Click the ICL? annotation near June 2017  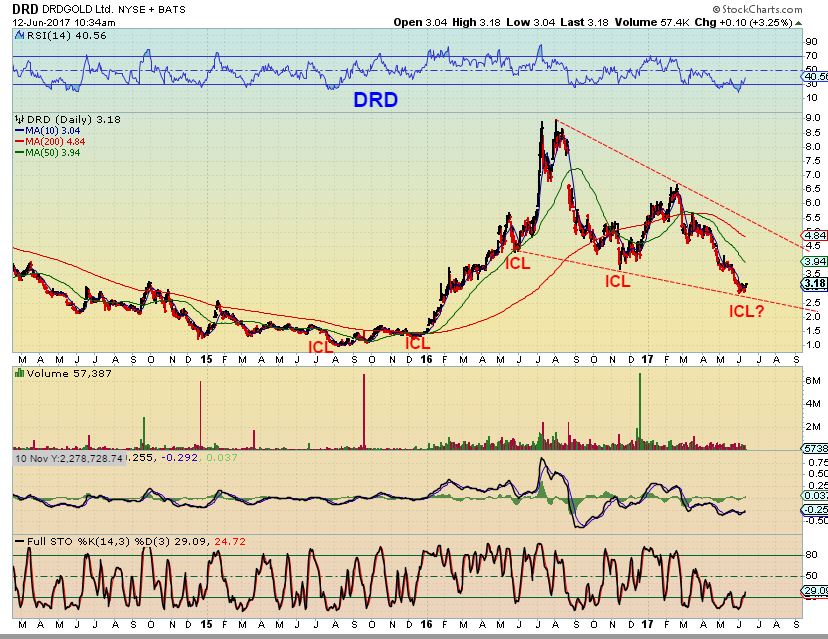click(x=746, y=311)
